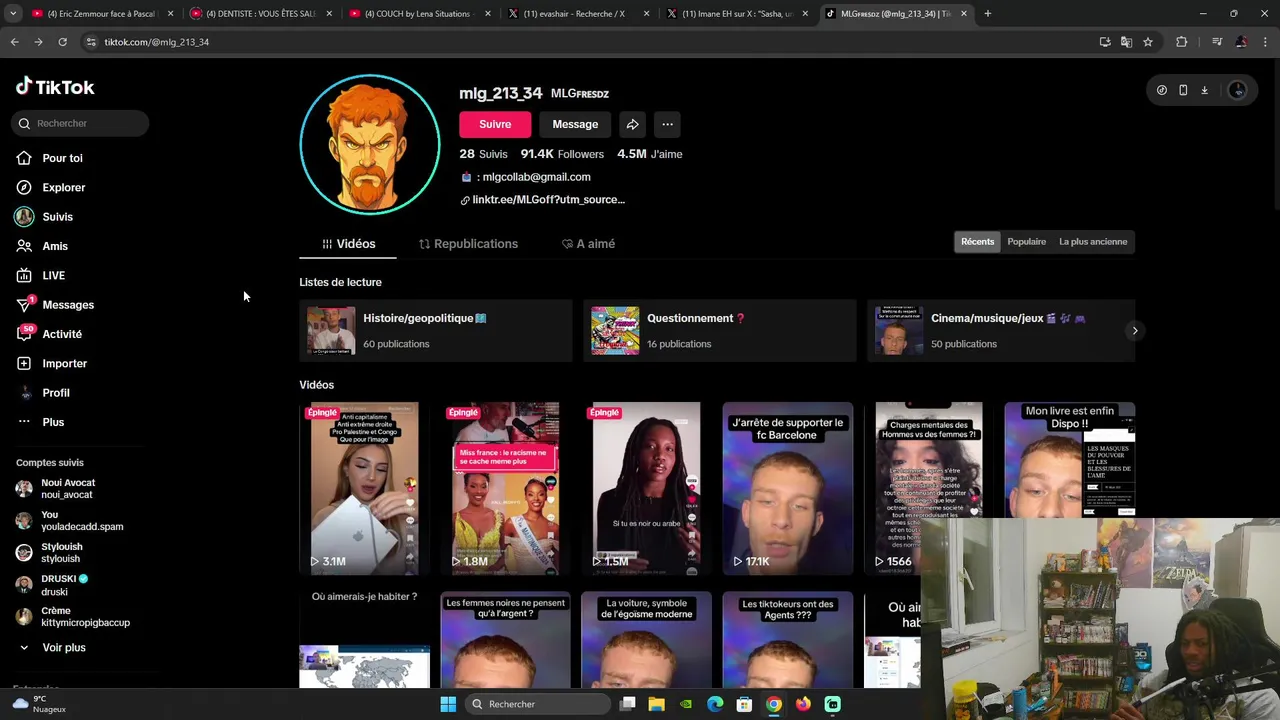Open Messages in the sidebar
1280x720 pixels.
point(68,305)
